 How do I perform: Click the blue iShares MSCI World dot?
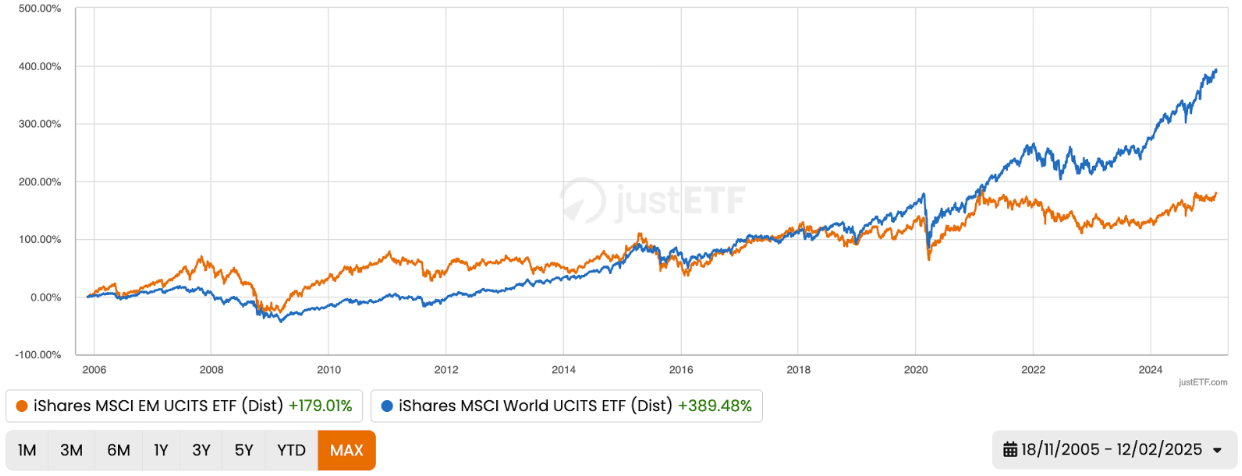[x=386, y=407]
